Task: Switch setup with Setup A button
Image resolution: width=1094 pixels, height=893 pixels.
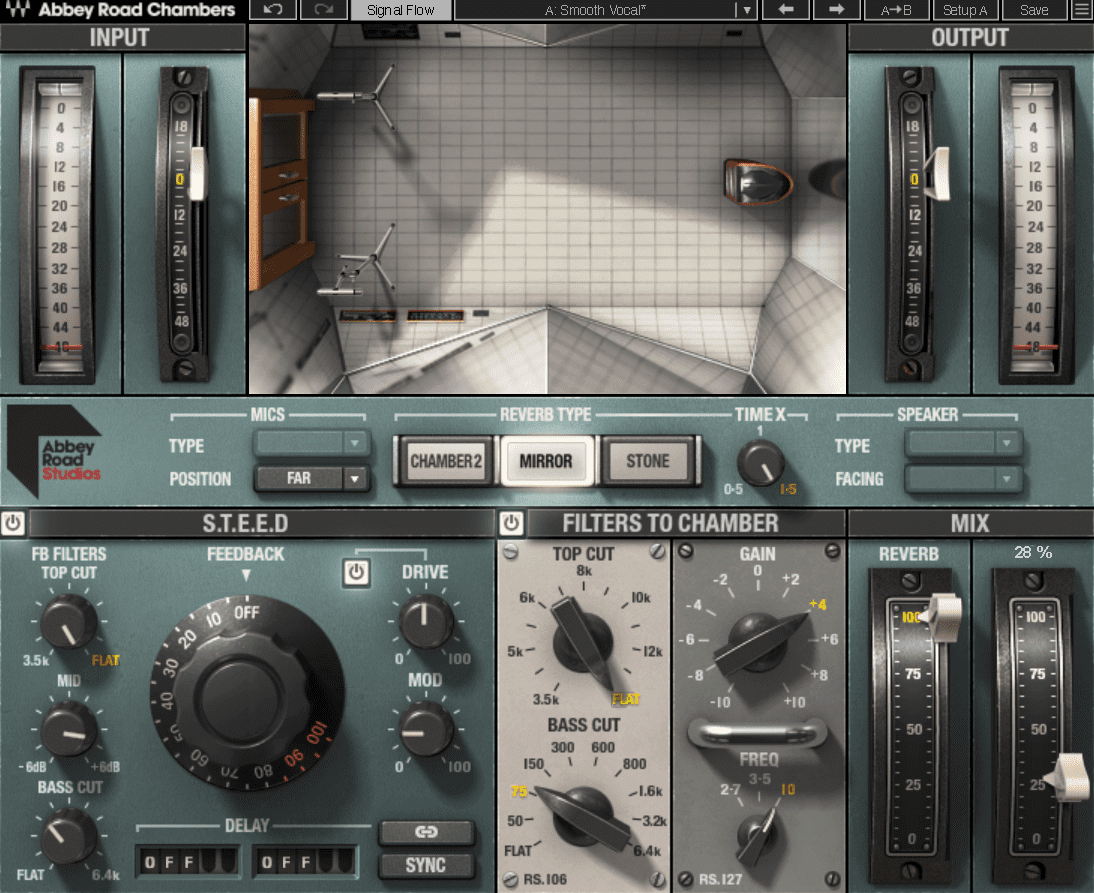Action: 965,10
